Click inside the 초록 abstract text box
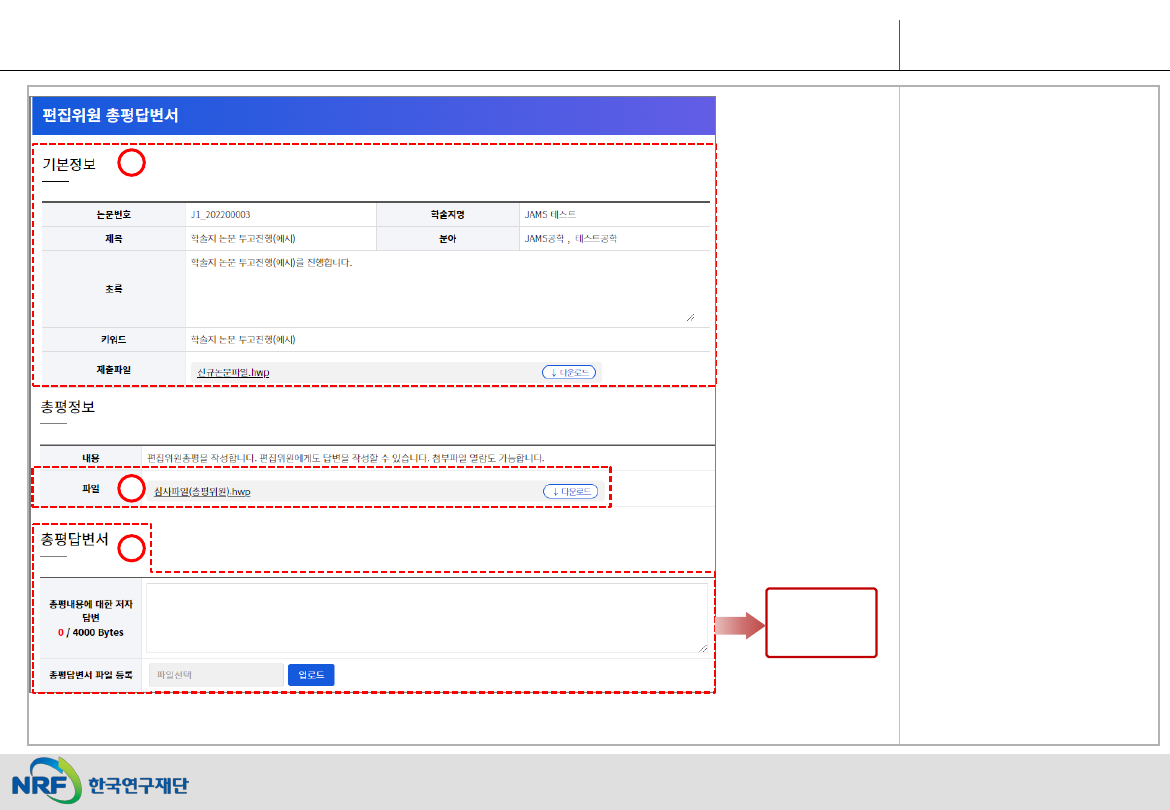The image size is (1170, 810). coord(440,288)
